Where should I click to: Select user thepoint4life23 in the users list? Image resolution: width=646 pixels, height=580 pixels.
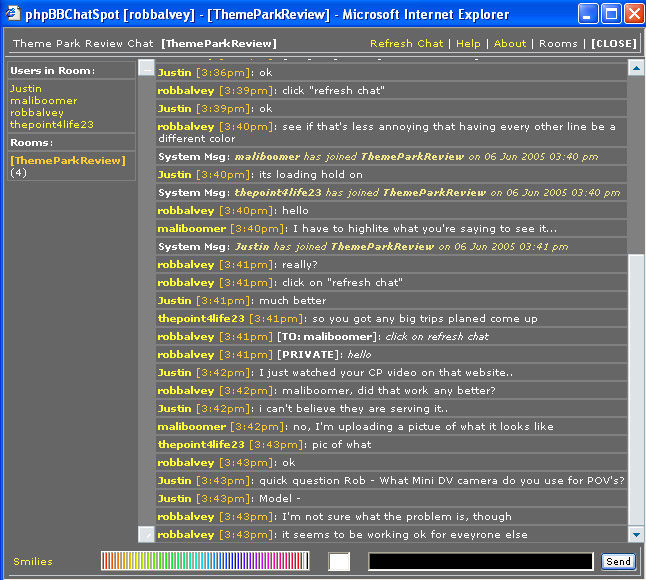(x=52, y=124)
